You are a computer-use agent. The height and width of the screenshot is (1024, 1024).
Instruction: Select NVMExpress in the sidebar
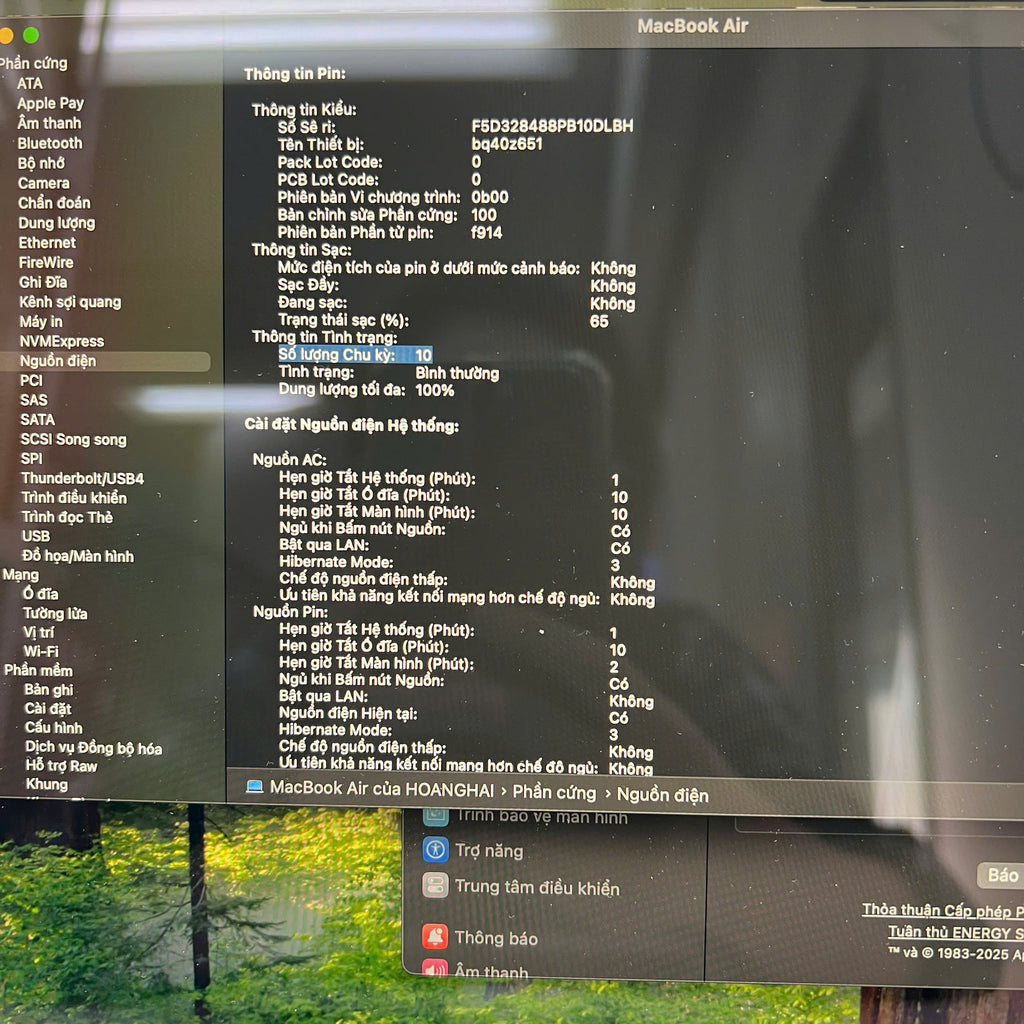coord(61,341)
